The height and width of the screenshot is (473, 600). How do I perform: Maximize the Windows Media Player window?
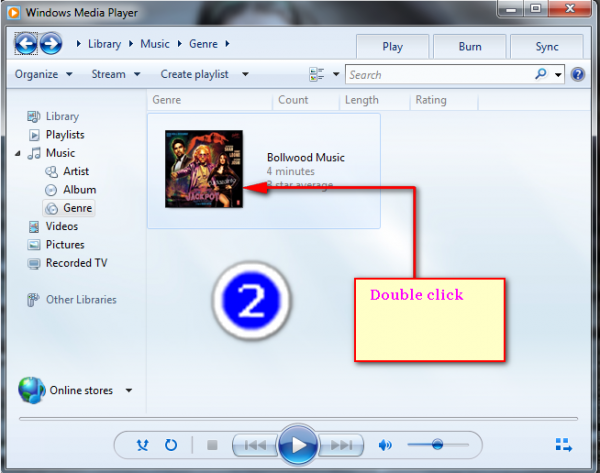[536, 8]
